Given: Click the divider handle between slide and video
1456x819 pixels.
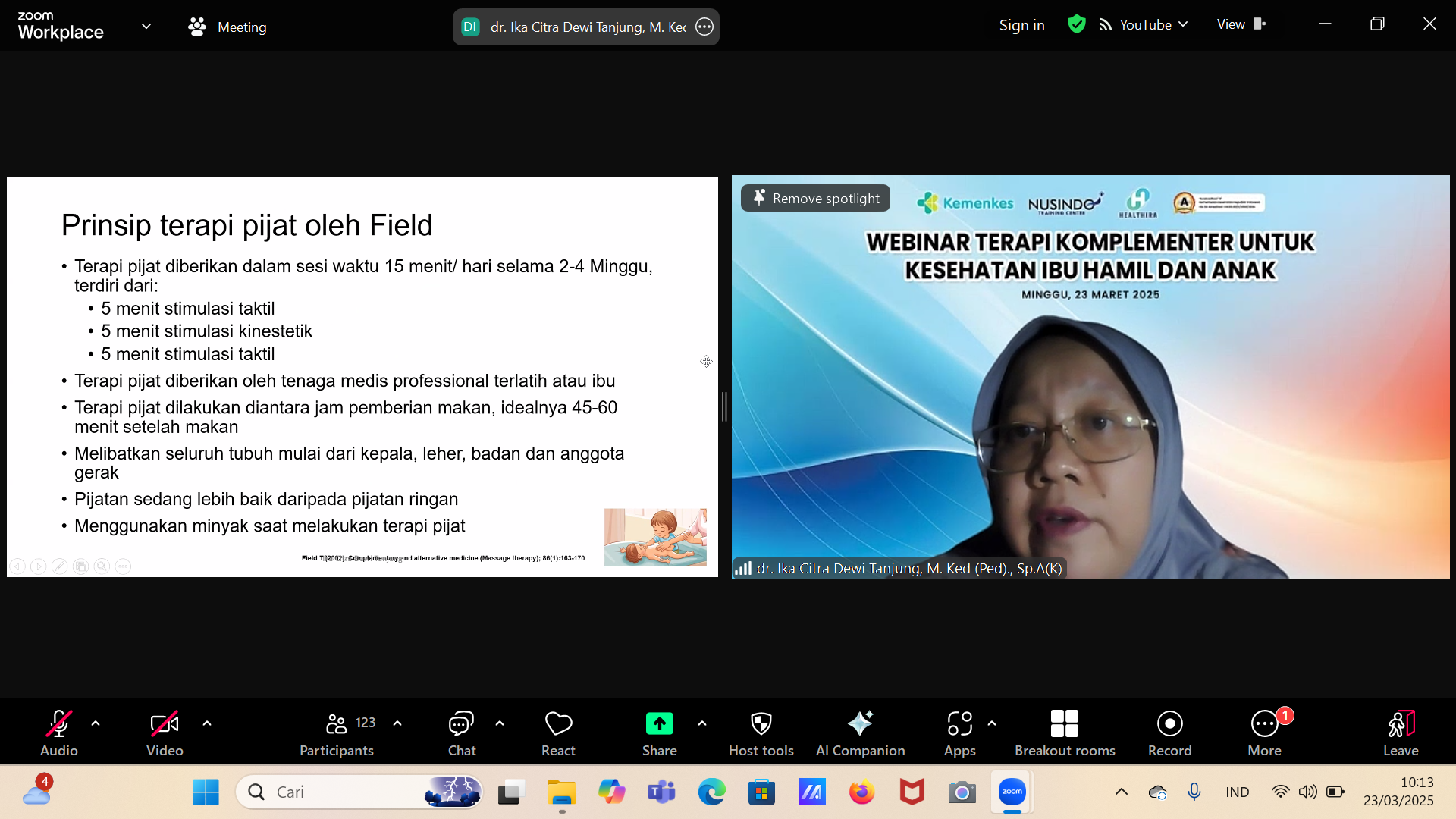Looking at the screenshot, I should tap(724, 407).
